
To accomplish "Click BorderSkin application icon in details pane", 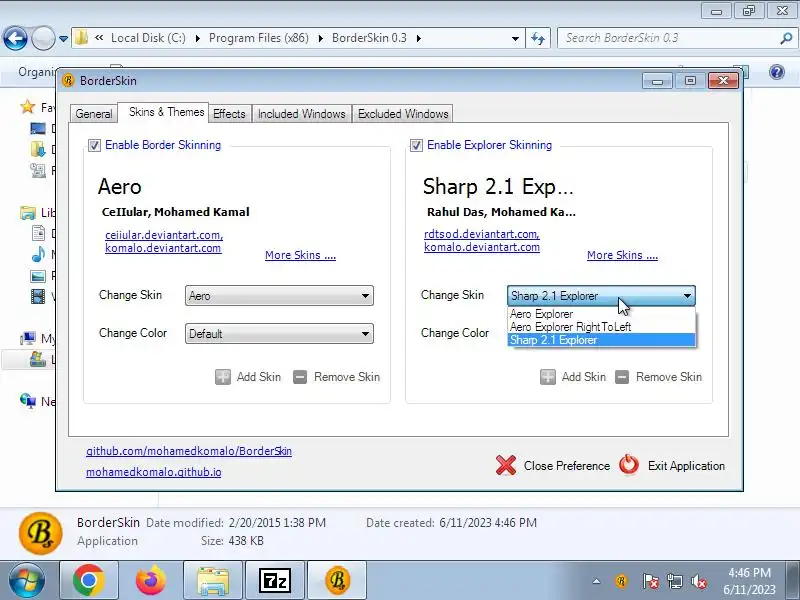I will pyautogui.click(x=41, y=533).
